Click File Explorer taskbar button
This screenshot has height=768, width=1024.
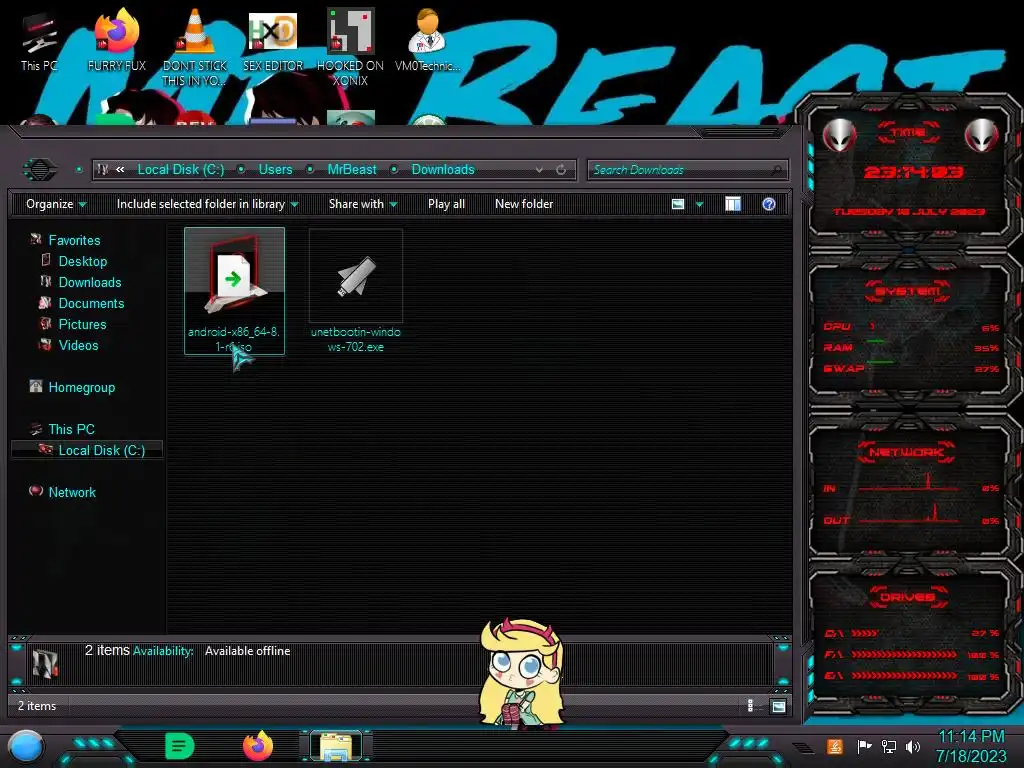pyautogui.click(x=336, y=746)
